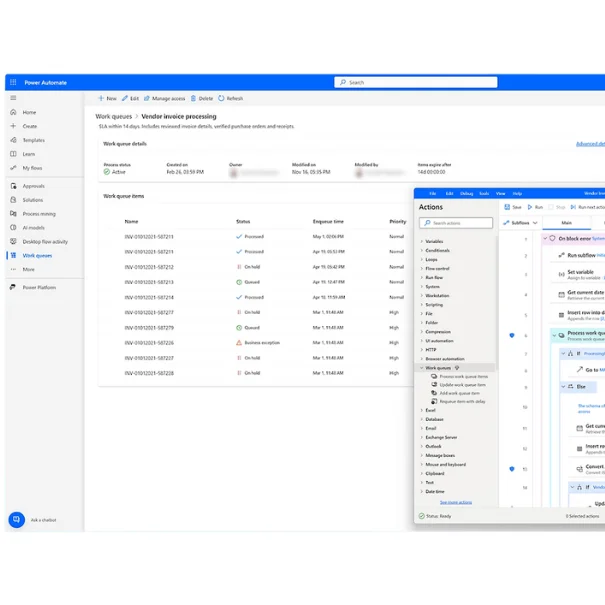
Task: Open the Edit menu in desktop designer
Action: 450,193
